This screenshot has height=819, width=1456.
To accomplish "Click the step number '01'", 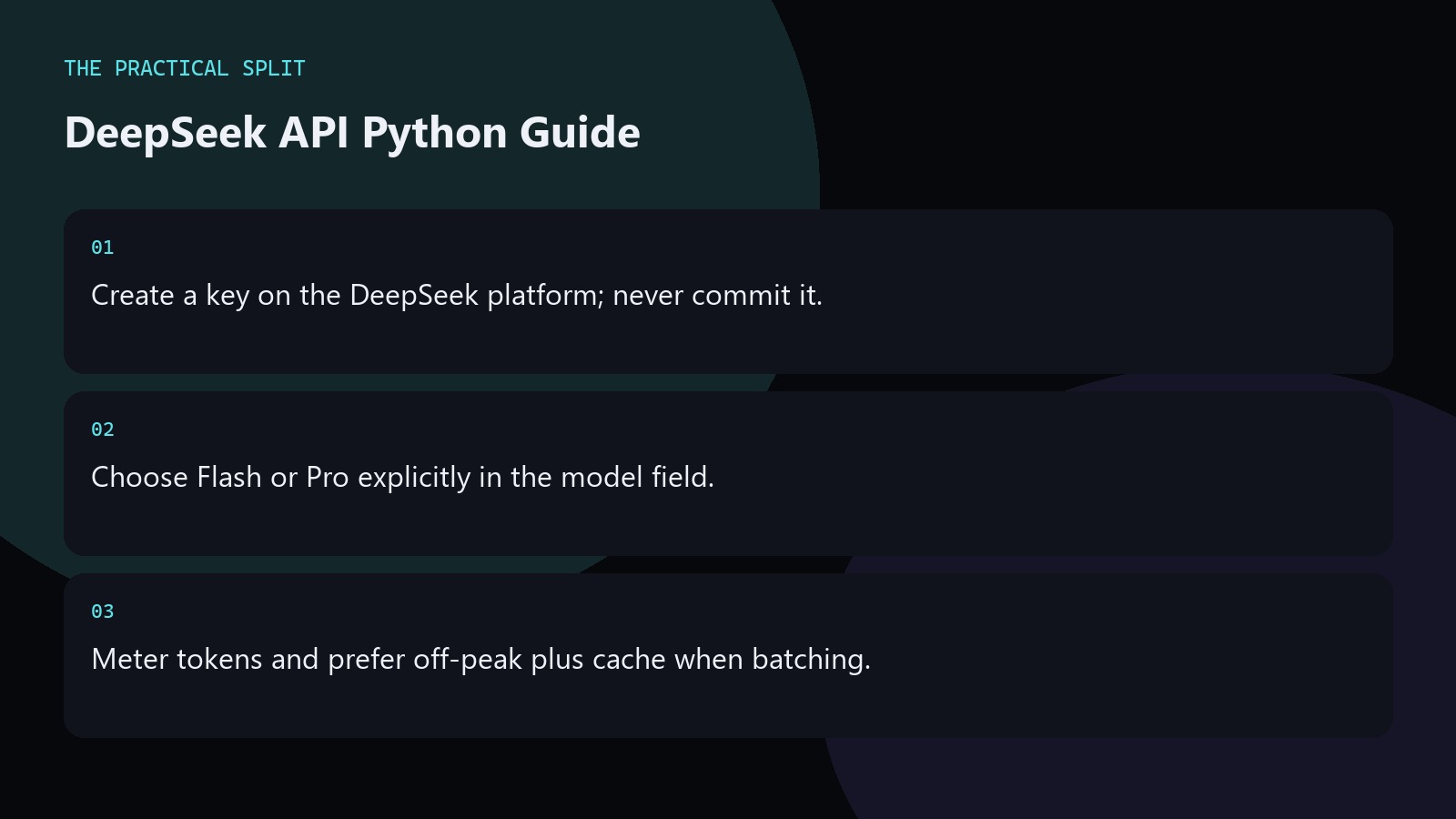I will 103,248.
